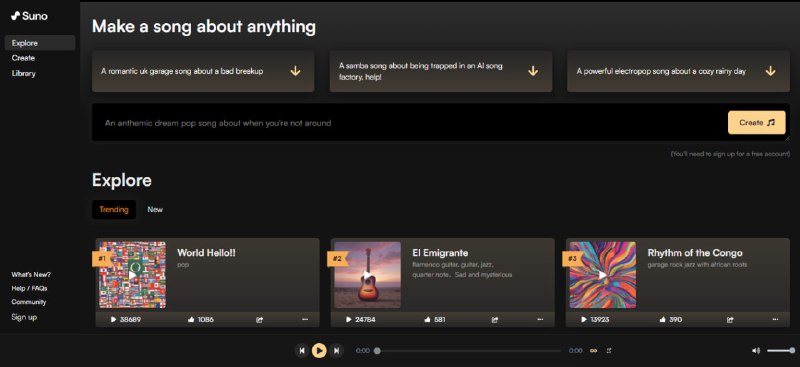The height and width of the screenshot is (367, 800).
Task: Skip to the next track
Action: [336, 351]
